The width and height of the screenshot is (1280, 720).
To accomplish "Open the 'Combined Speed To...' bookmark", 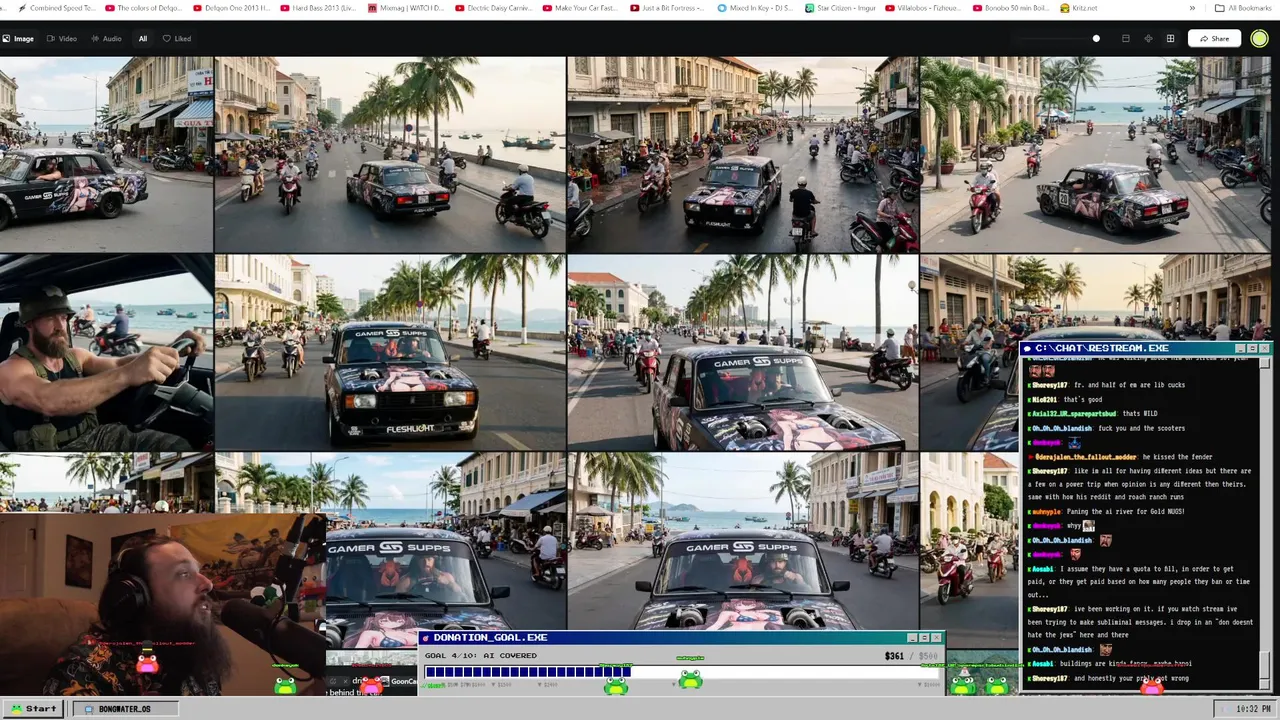I will click(x=56, y=8).
